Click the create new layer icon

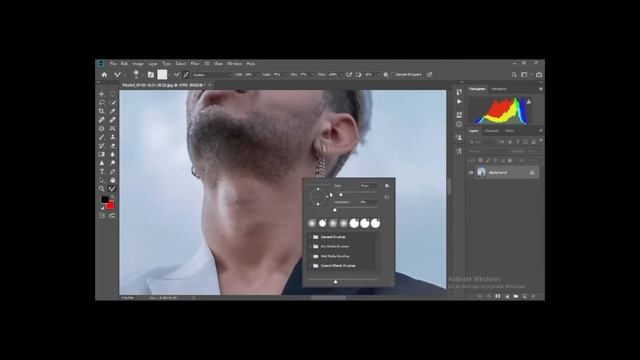(x=525, y=296)
